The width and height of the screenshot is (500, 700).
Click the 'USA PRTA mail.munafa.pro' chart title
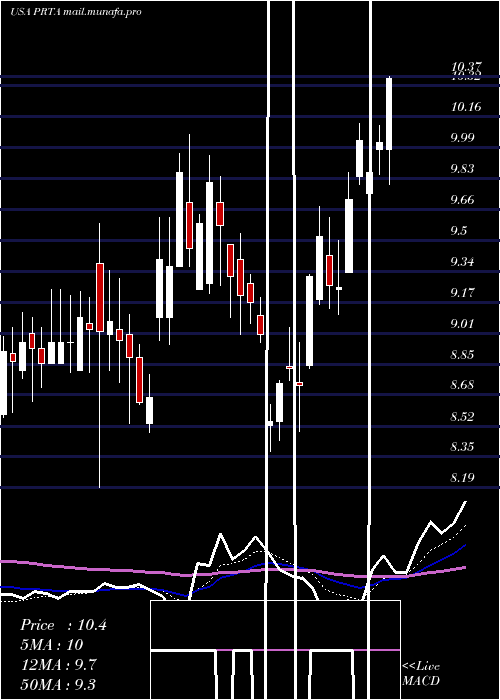pos(75,12)
